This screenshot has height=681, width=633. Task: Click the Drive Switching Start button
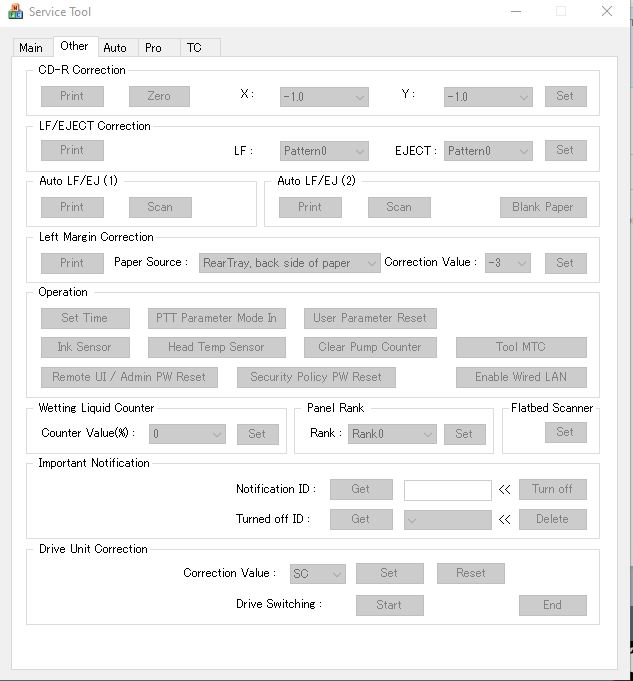pos(390,605)
